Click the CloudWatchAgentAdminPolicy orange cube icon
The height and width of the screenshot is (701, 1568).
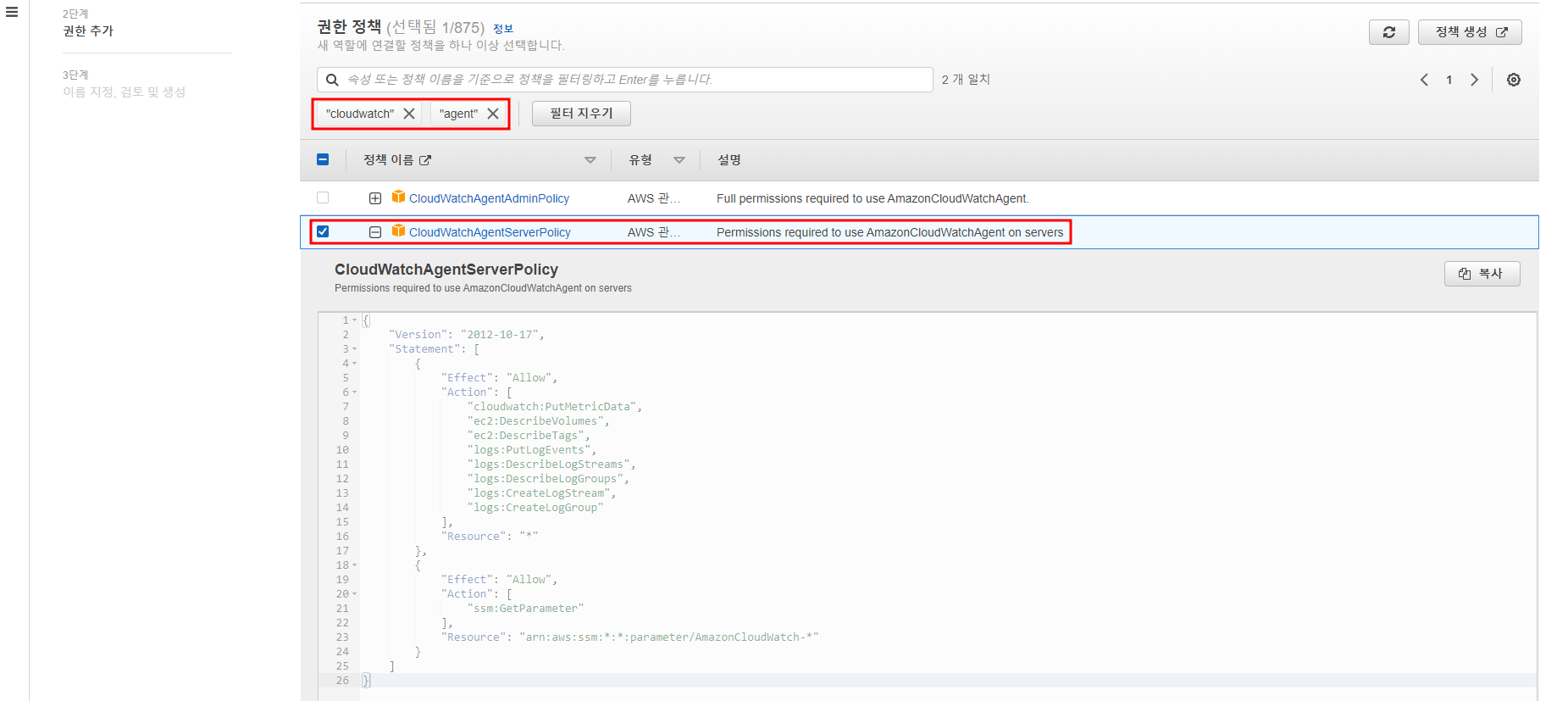click(398, 197)
